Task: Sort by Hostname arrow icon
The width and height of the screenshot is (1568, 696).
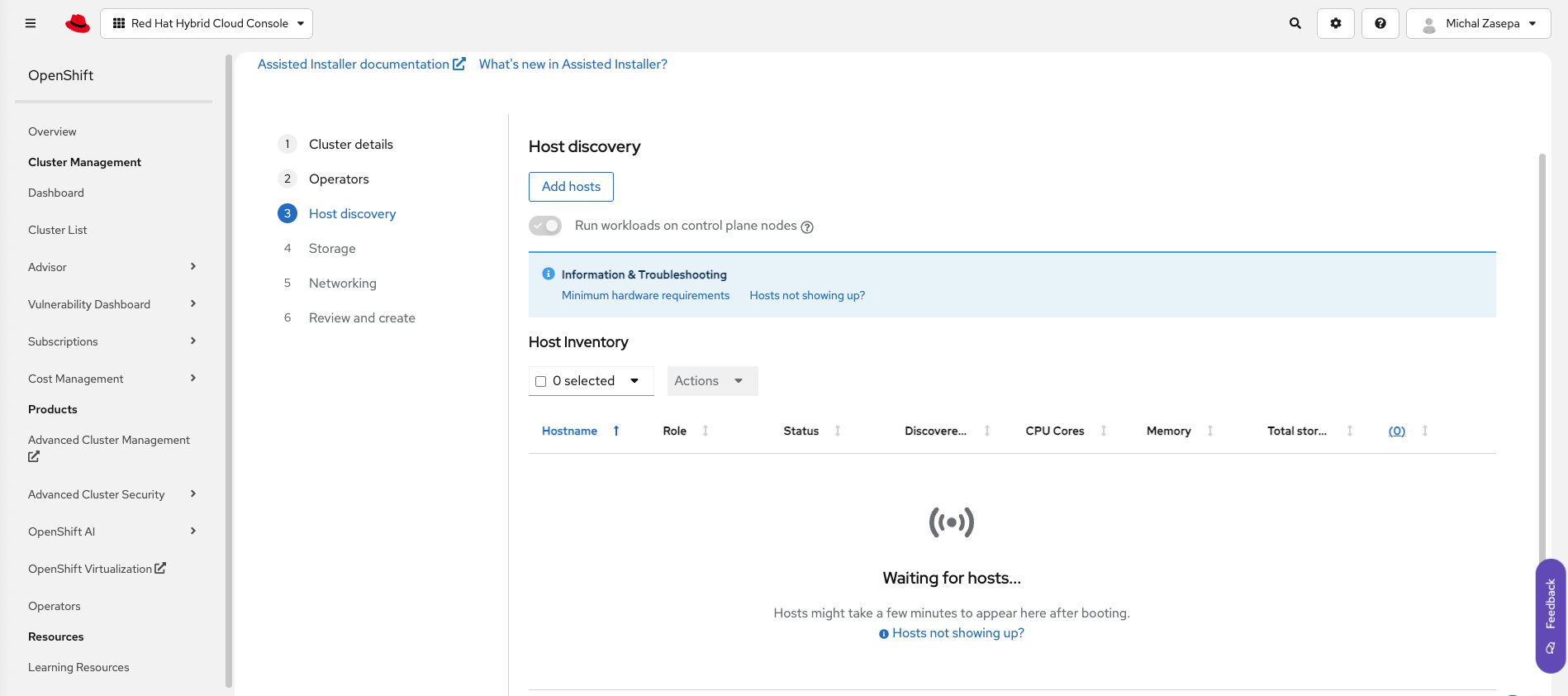Action: click(x=616, y=431)
